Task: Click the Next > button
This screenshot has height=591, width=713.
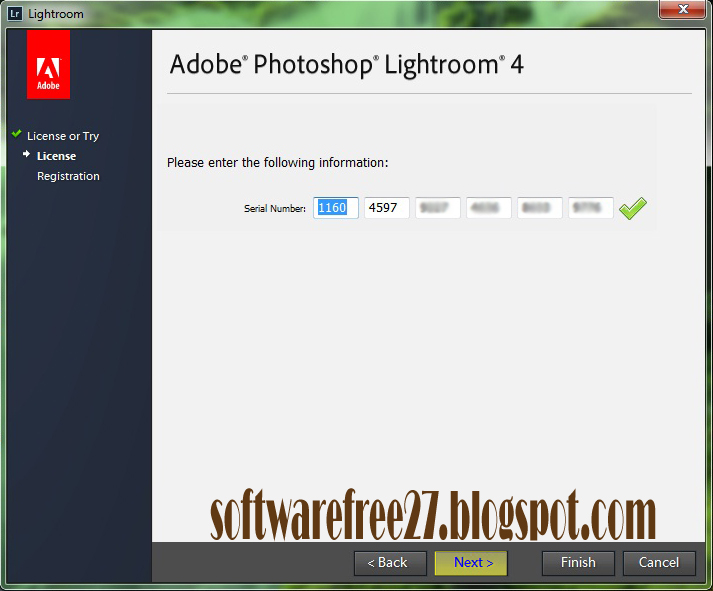Action: 471,563
